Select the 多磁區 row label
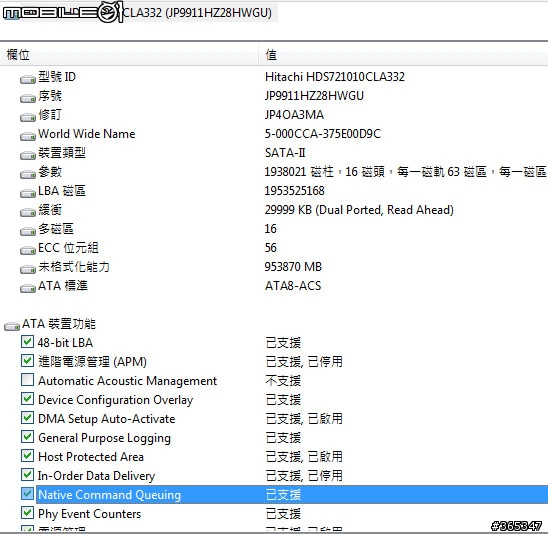Image resolution: width=548 pixels, height=534 pixels. coord(56,229)
